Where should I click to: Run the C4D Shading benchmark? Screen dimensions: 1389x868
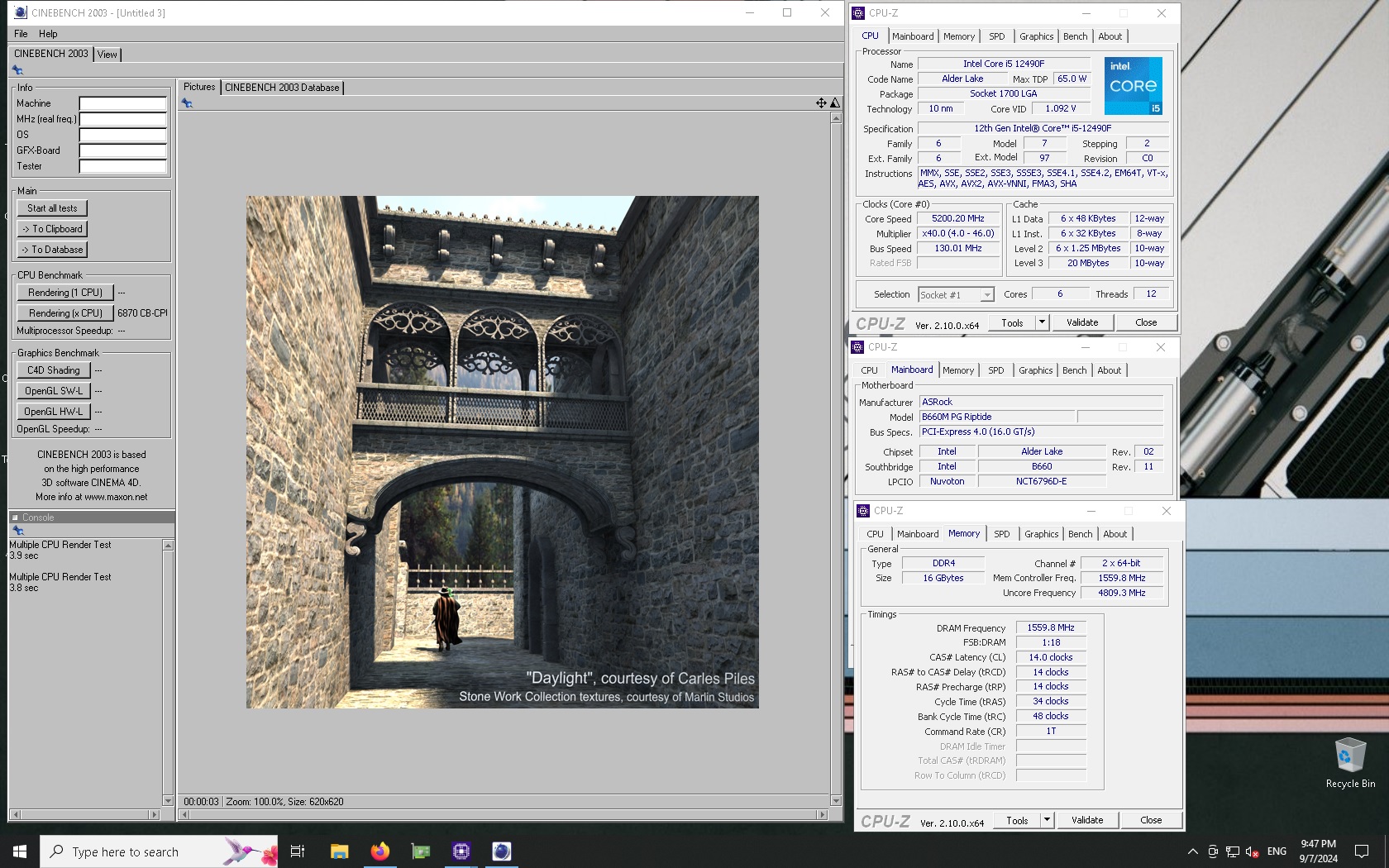(x=54, y=370)
